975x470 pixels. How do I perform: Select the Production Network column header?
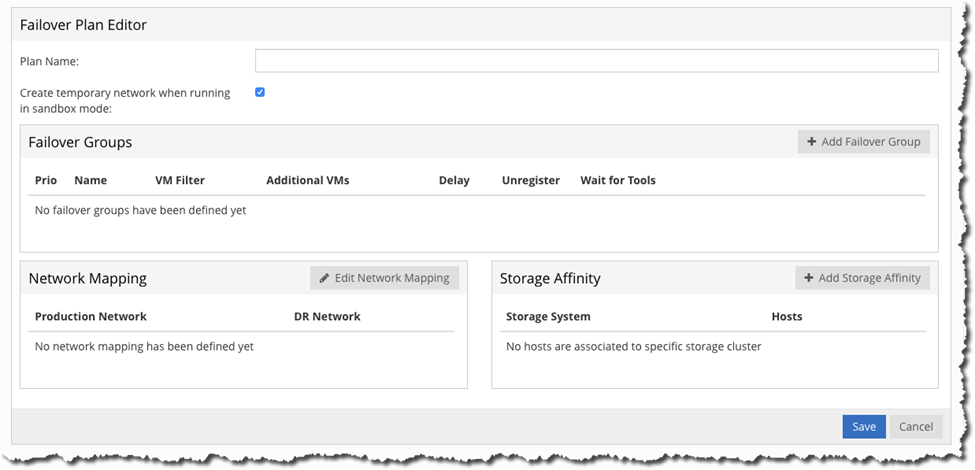[90, 316]
